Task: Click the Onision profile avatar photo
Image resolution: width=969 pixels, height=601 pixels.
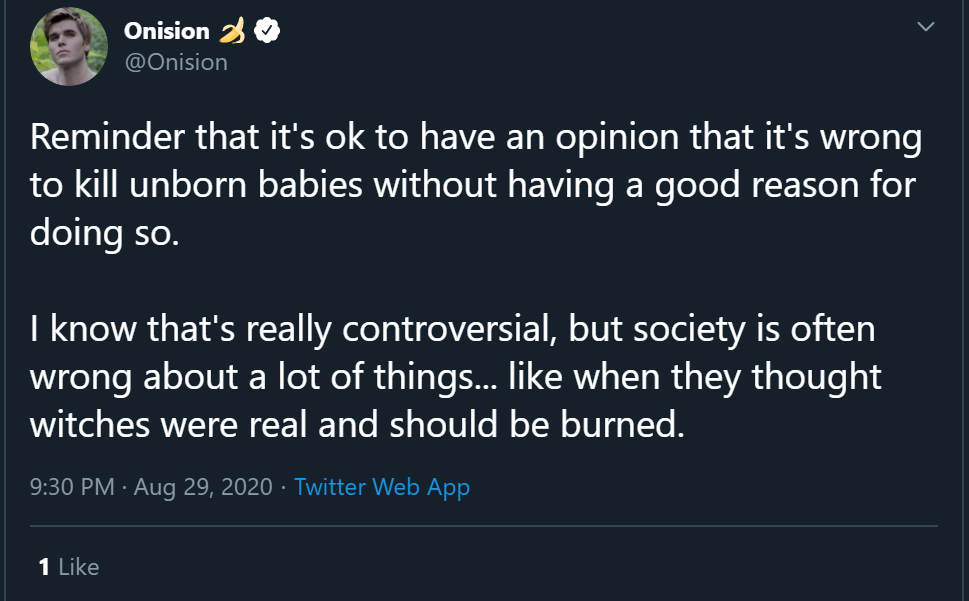Action: [x=69, y=47]
